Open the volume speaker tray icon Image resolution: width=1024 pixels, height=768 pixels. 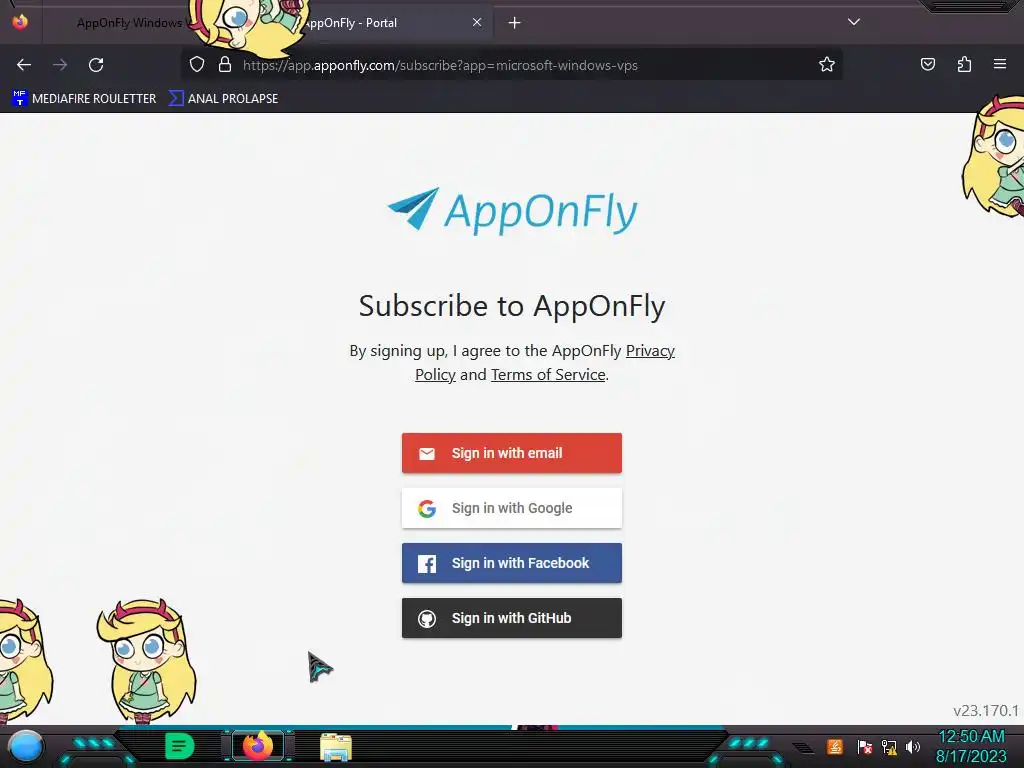pos(913,747)
